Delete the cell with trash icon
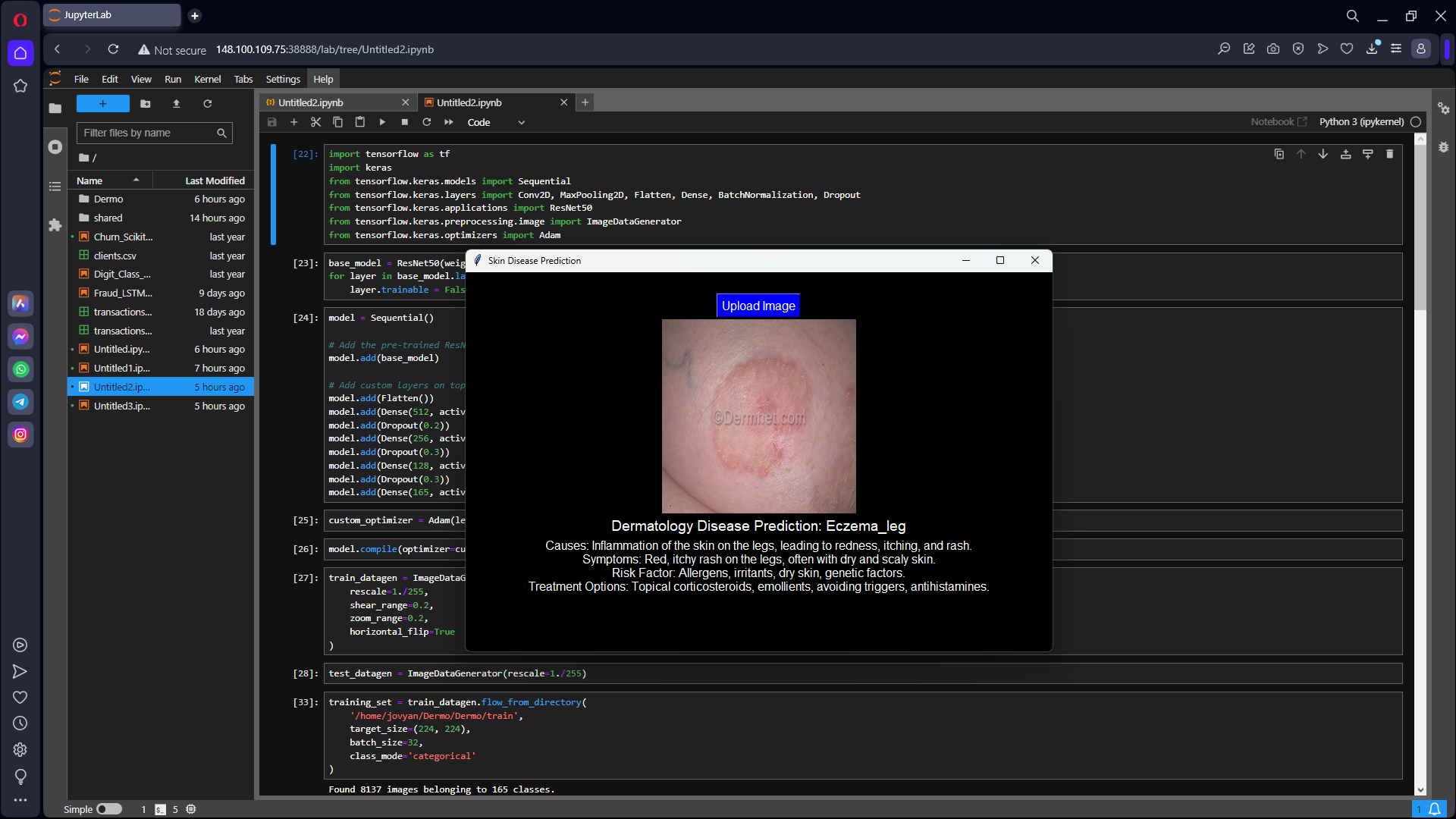 [1389, 154]
